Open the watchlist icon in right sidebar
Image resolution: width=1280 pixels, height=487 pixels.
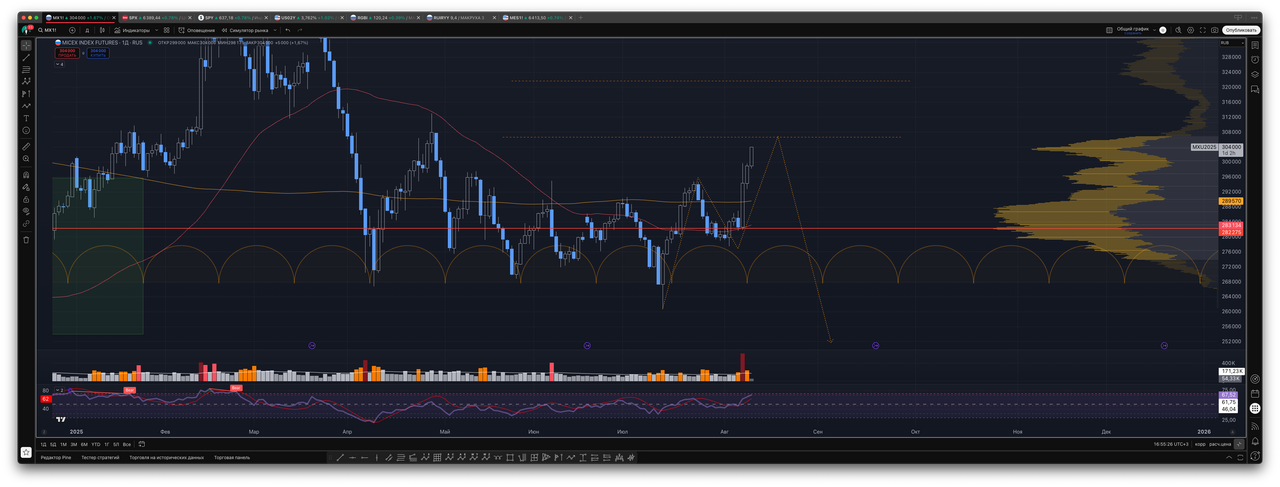1255,45
